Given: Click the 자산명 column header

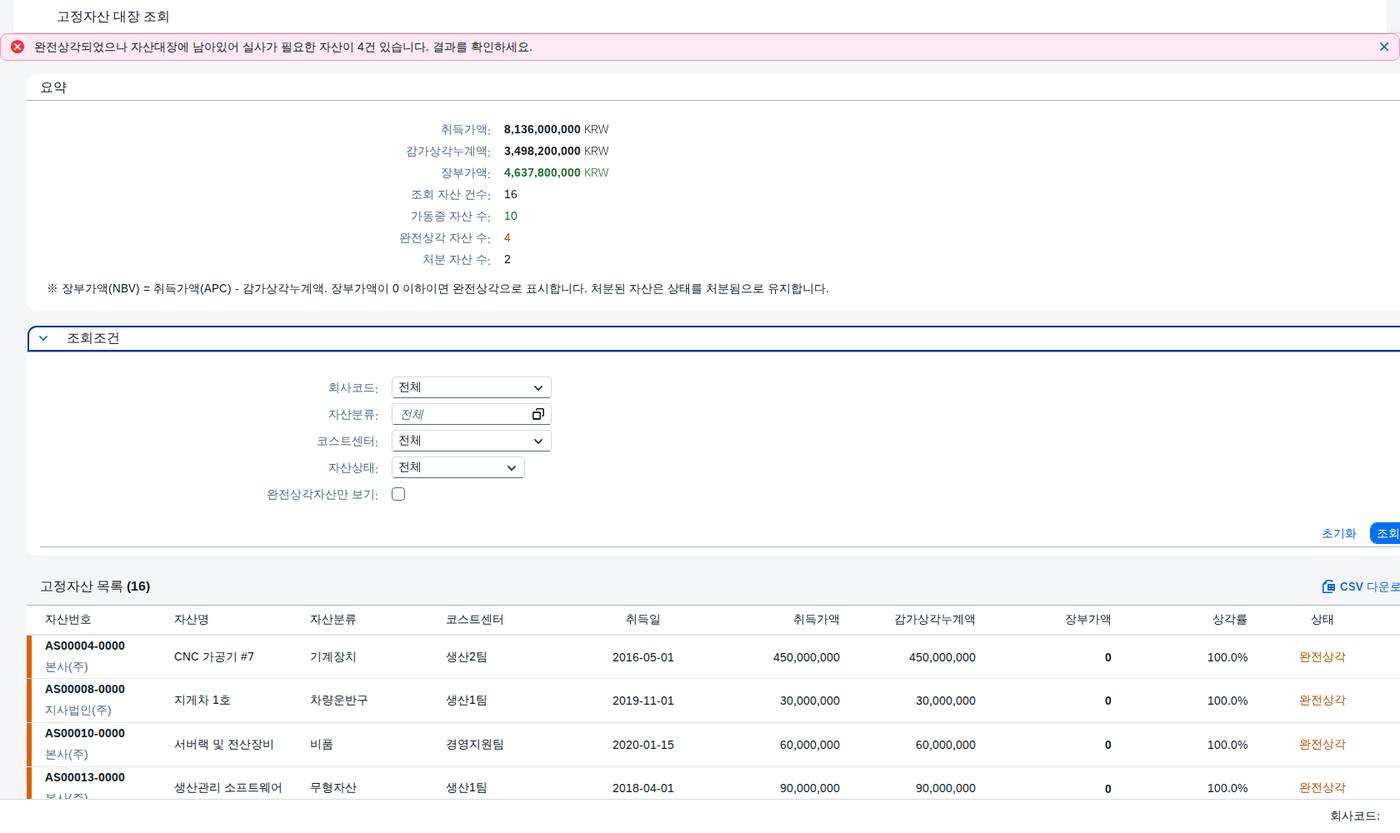Looking at the screenshot, I should [191, 620].
